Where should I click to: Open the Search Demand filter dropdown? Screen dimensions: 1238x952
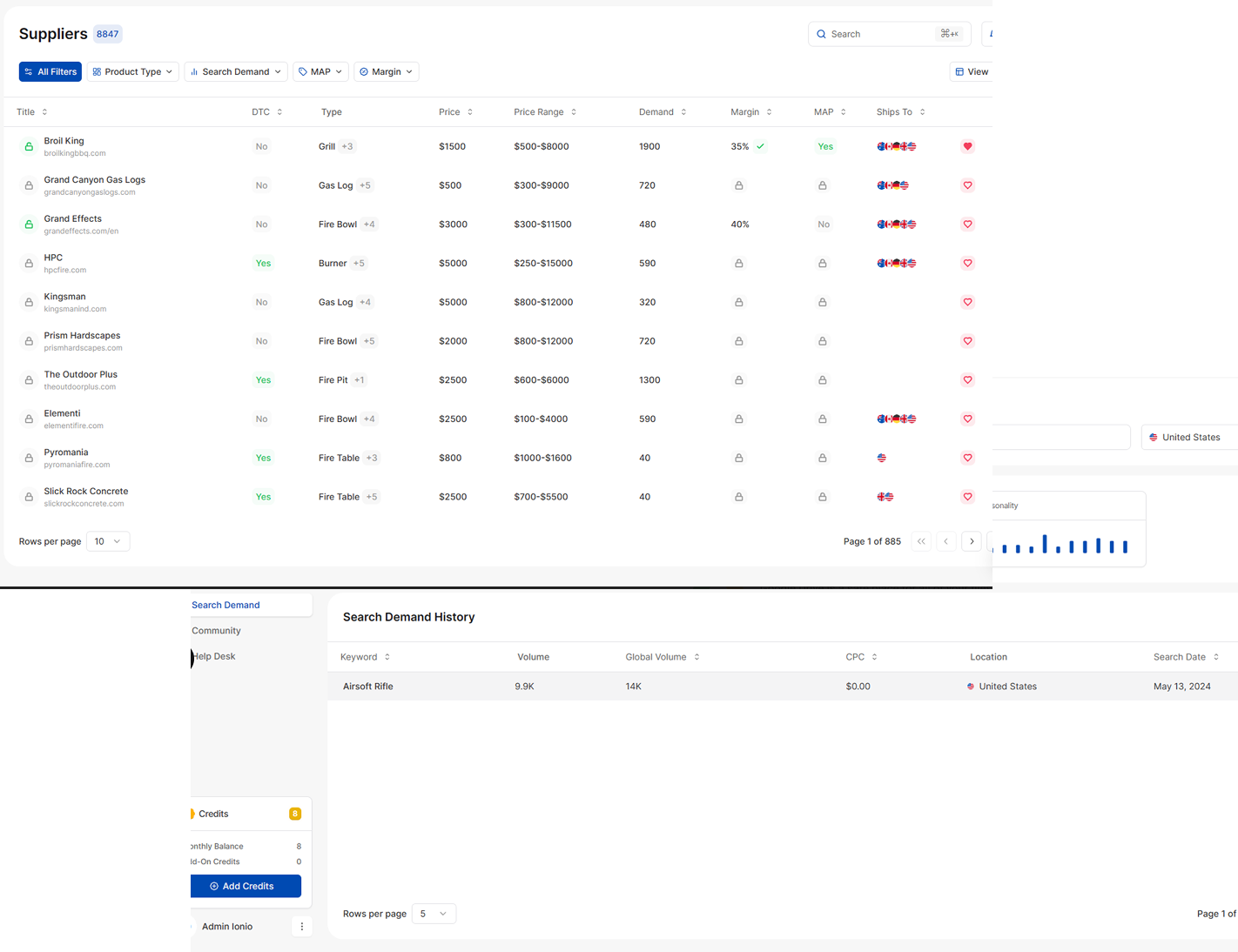coord(236,71)
